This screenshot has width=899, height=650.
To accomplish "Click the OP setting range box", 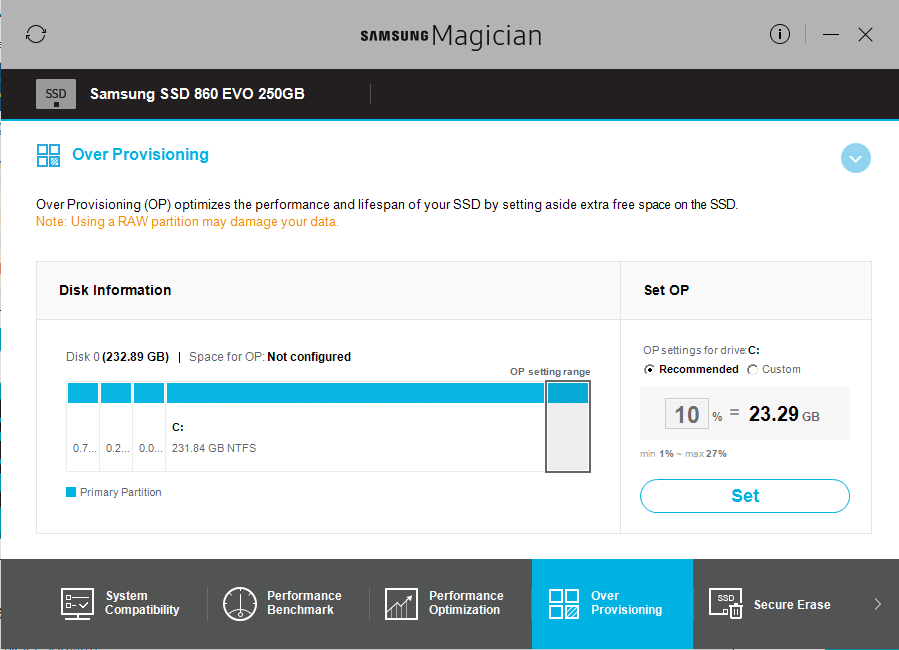I will [568, 426].
